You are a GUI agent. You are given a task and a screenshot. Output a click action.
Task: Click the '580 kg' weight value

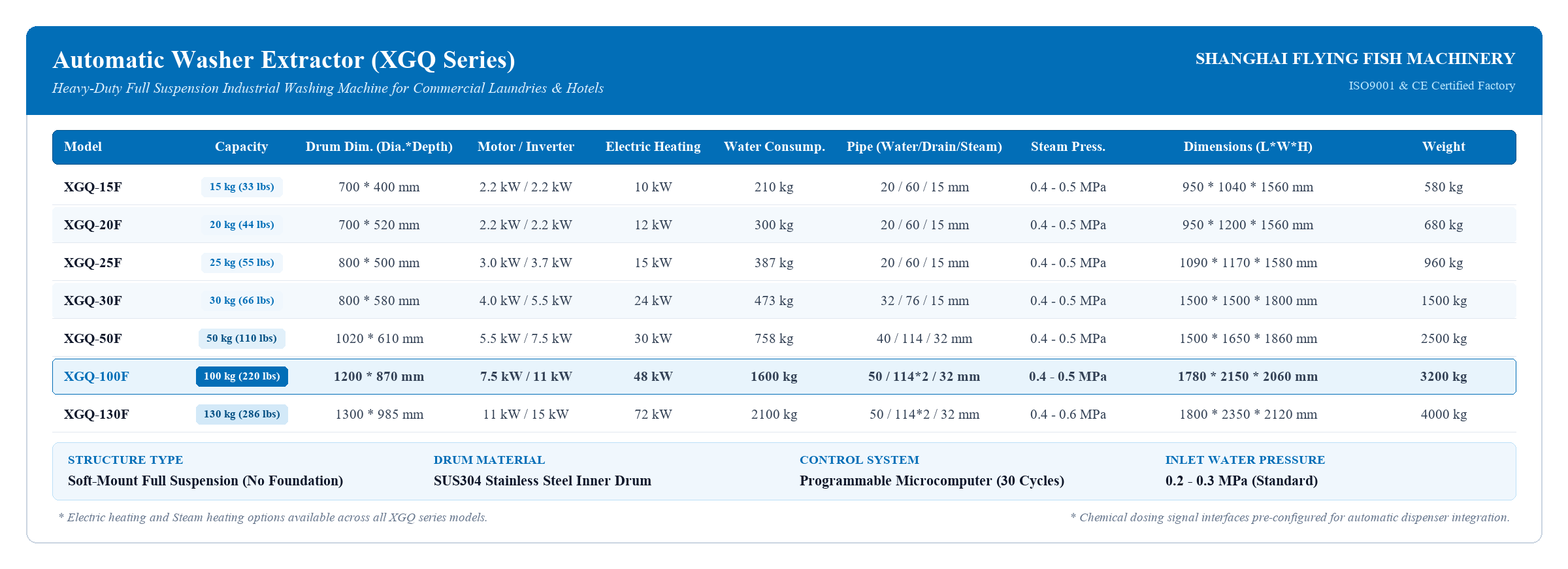pos(1444,187)
